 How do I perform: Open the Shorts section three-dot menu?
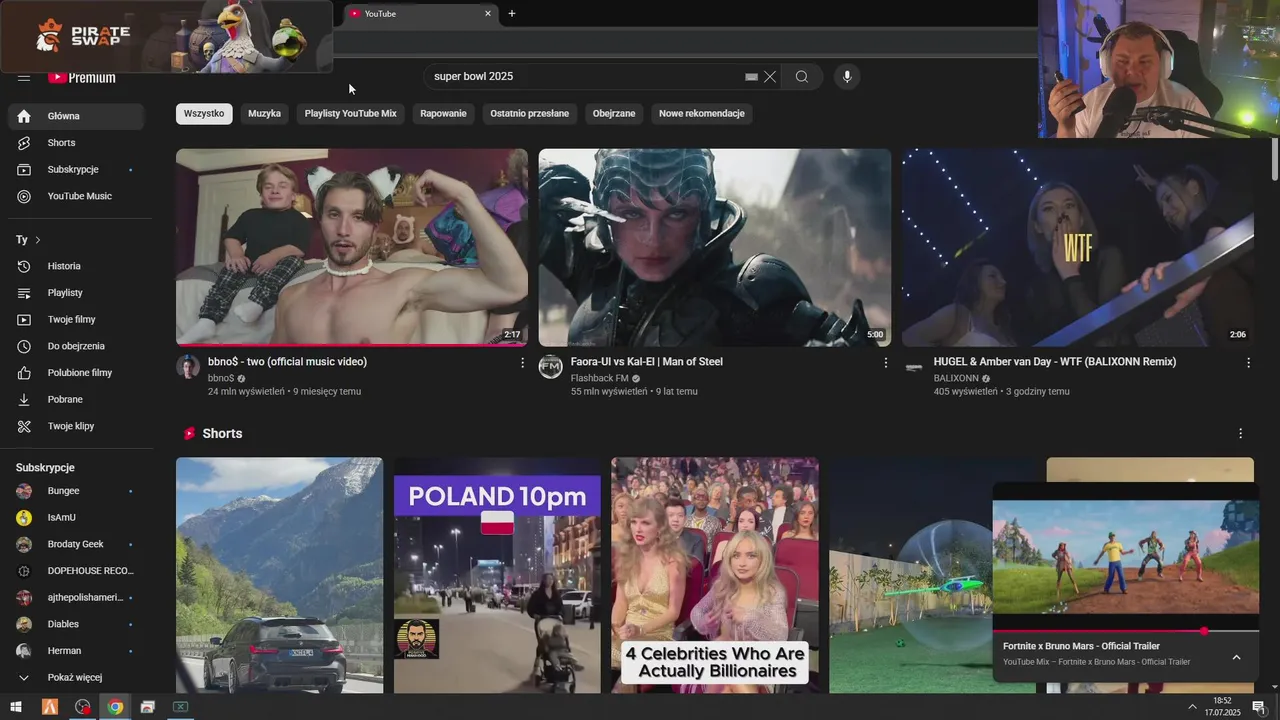coord(1240,434)
